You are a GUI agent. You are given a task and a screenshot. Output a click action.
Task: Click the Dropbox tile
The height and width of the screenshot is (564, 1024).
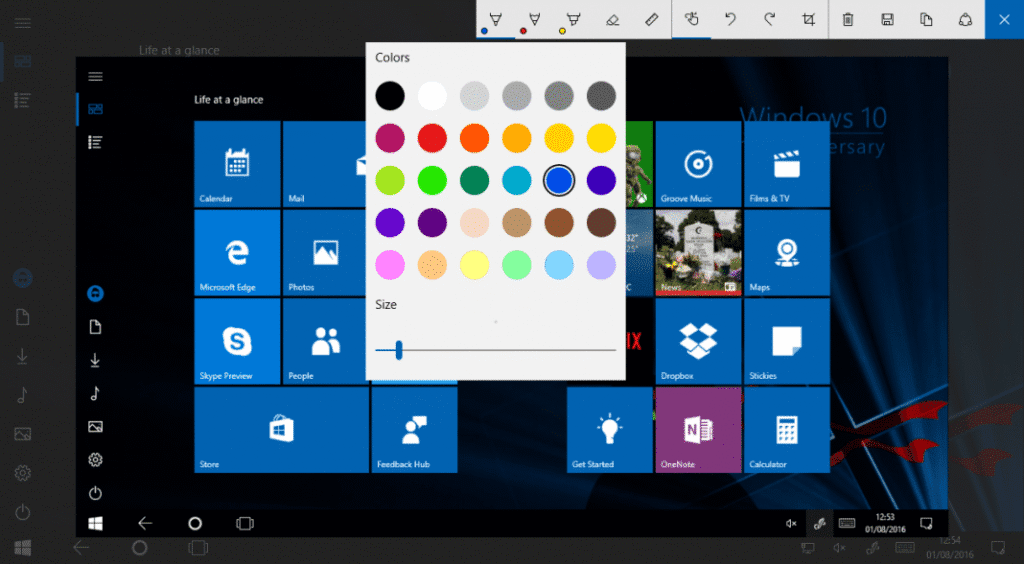pos(697,341)
